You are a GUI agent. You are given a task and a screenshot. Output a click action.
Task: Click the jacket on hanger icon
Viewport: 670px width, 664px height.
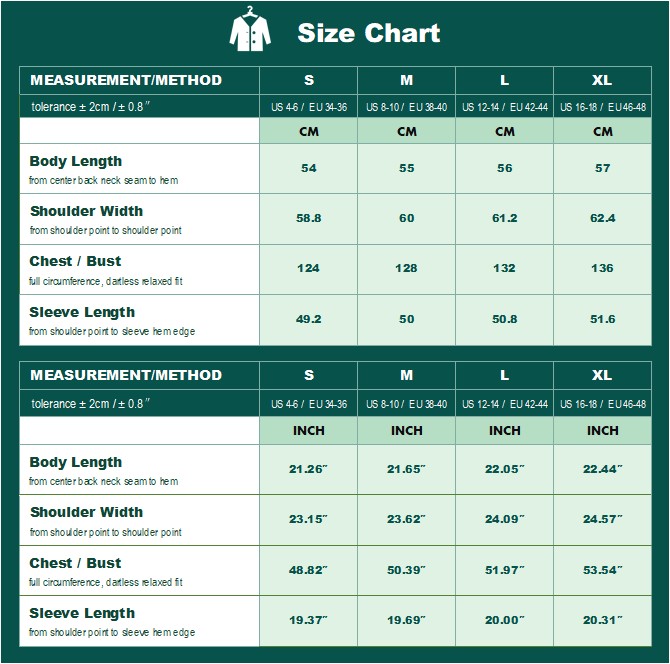[x=250, y=29]
